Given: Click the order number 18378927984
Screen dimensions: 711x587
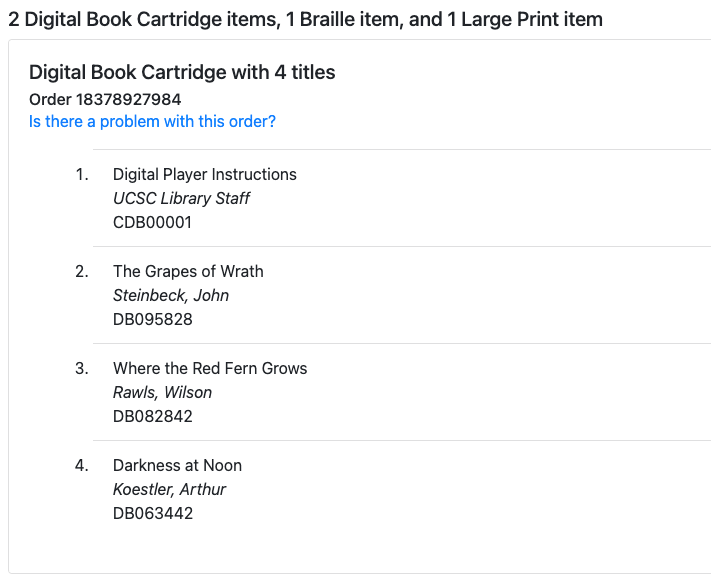Looking at the screenshot, I should (105, 99).
